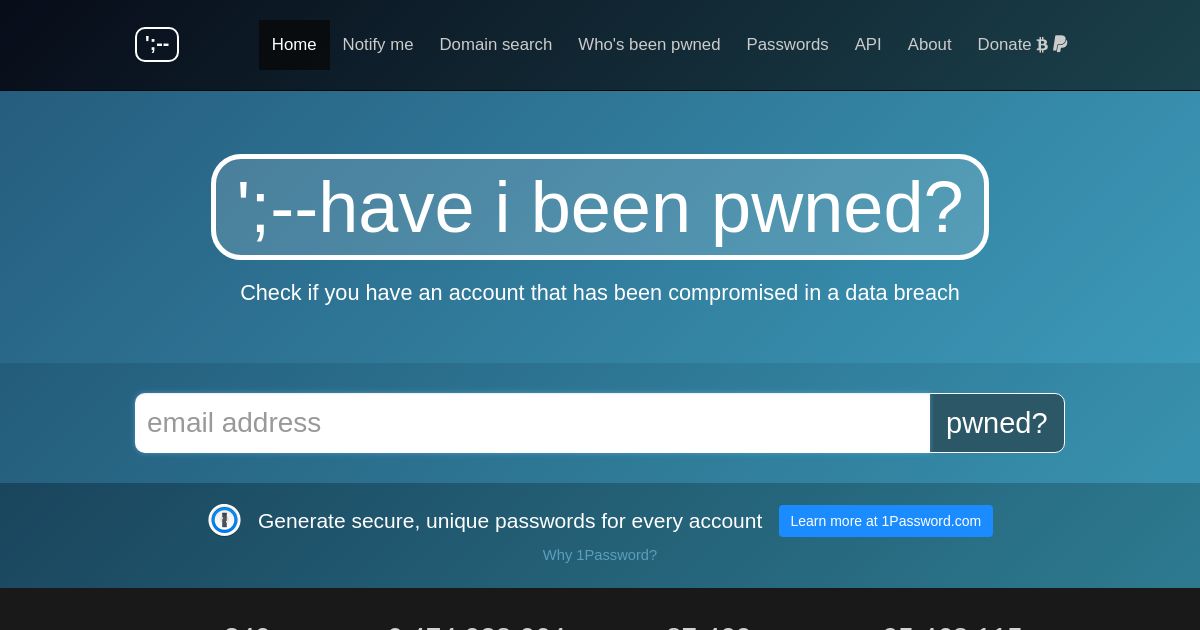Click the large ';--have i been pwned? banner
The height and width of the screenshot is (630, 1200).
[600, 207]
